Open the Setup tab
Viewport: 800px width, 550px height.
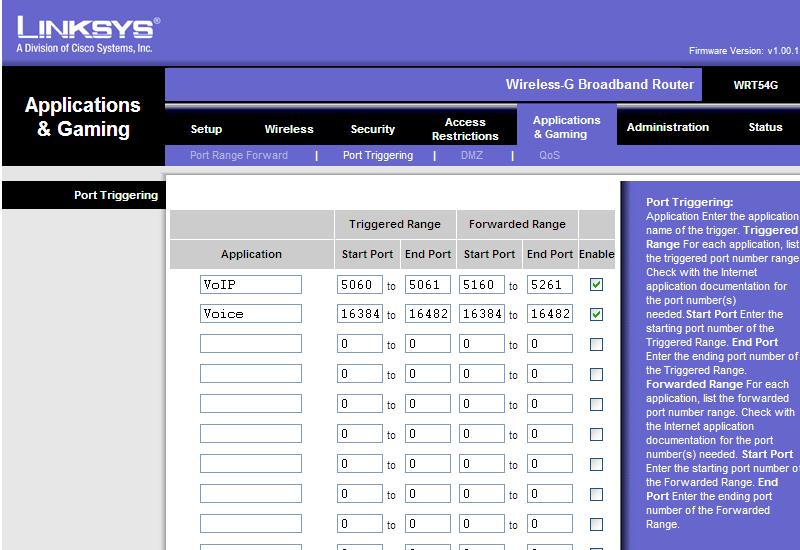206,129
